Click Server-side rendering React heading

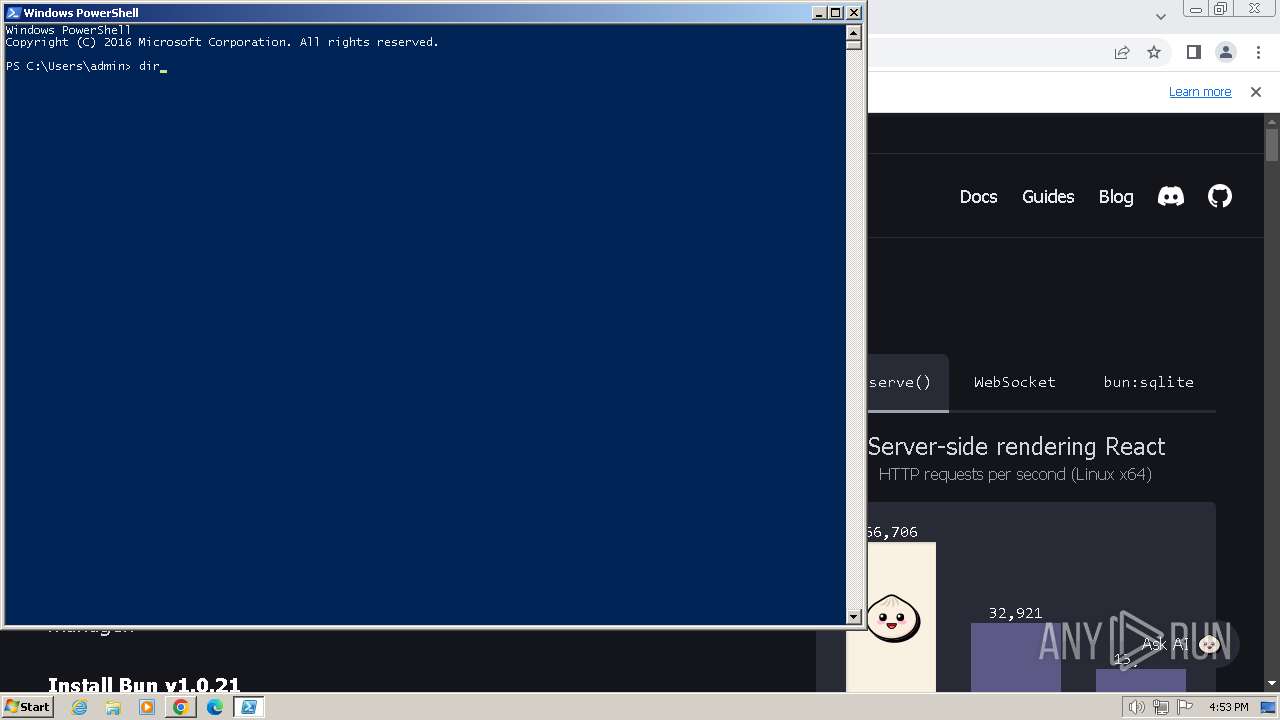[1016, 447]
